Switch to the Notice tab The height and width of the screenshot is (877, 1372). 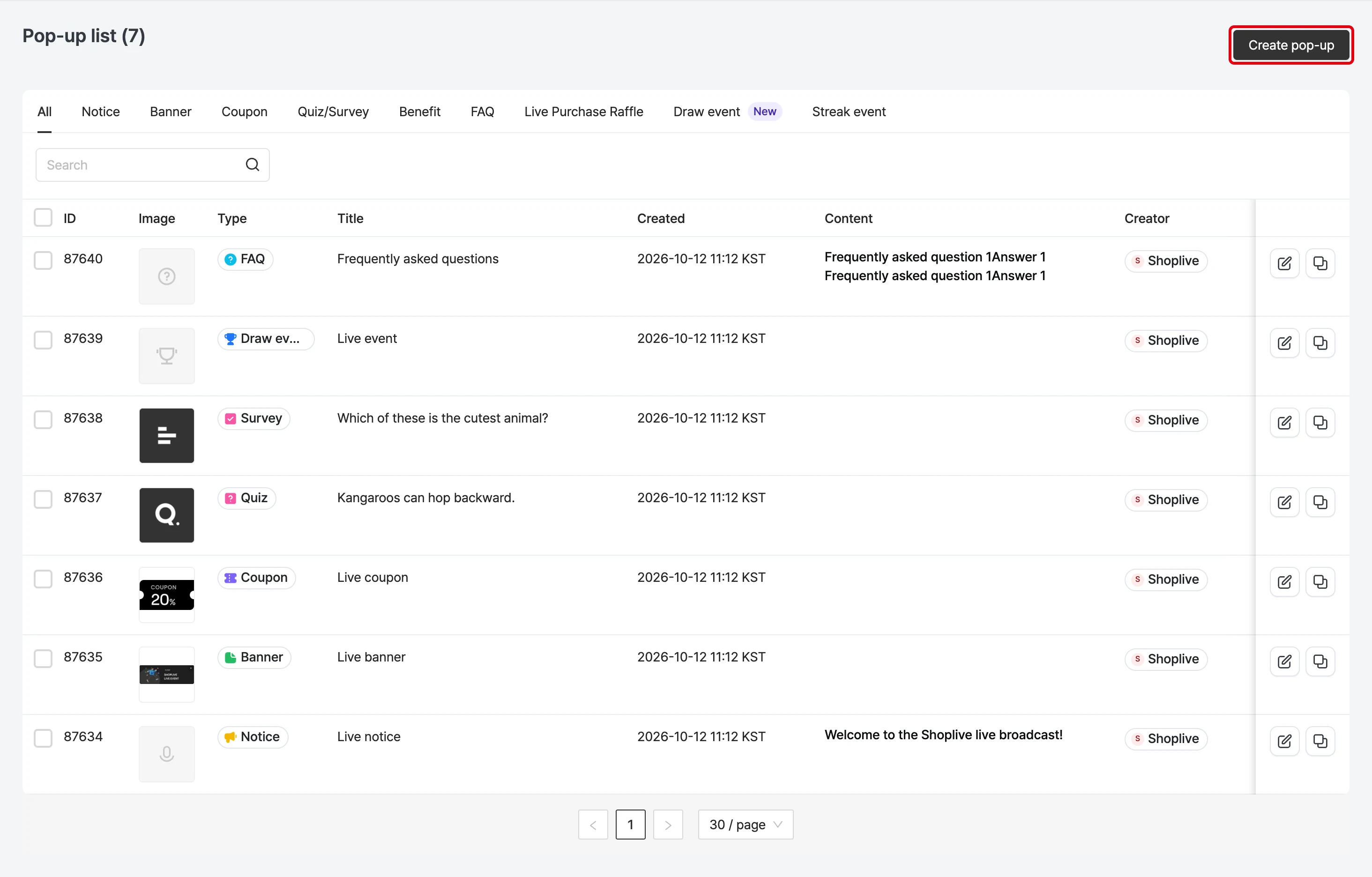click(101, 111)
